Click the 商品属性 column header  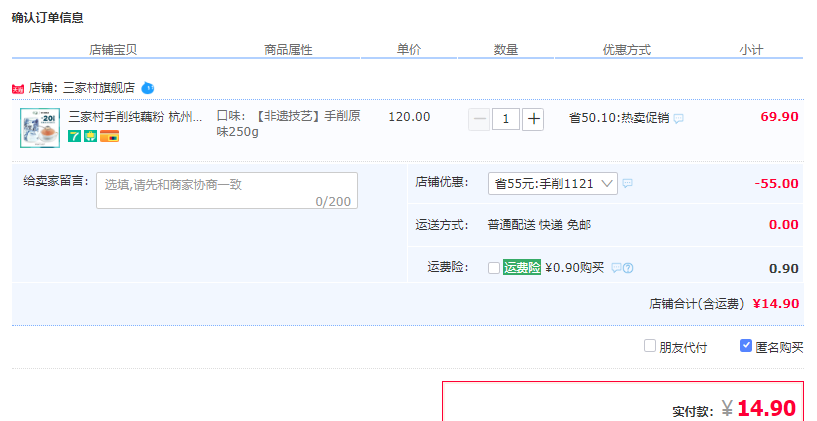(x=288, y=50)
